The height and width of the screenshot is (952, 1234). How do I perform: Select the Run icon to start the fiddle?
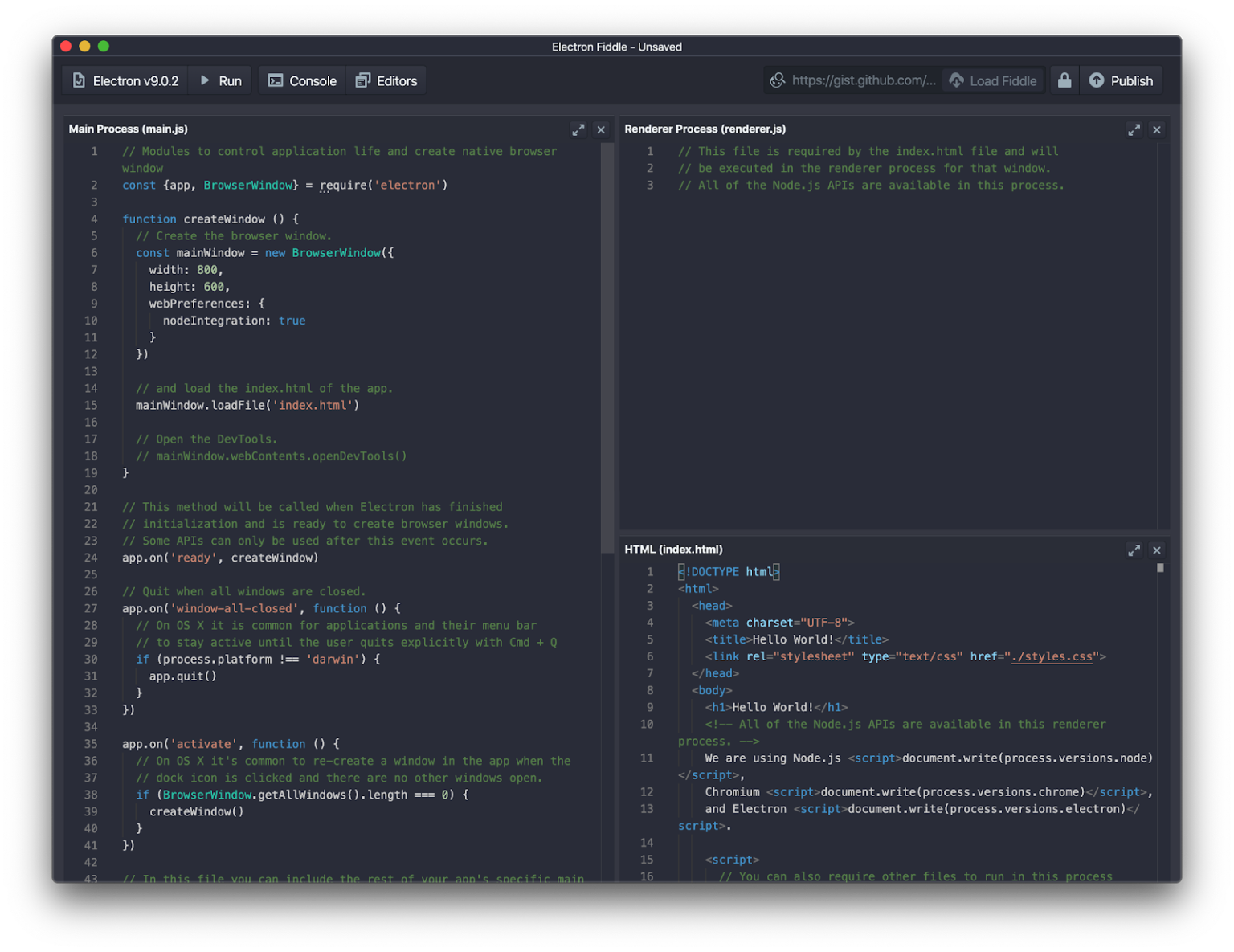coord(204,80)
